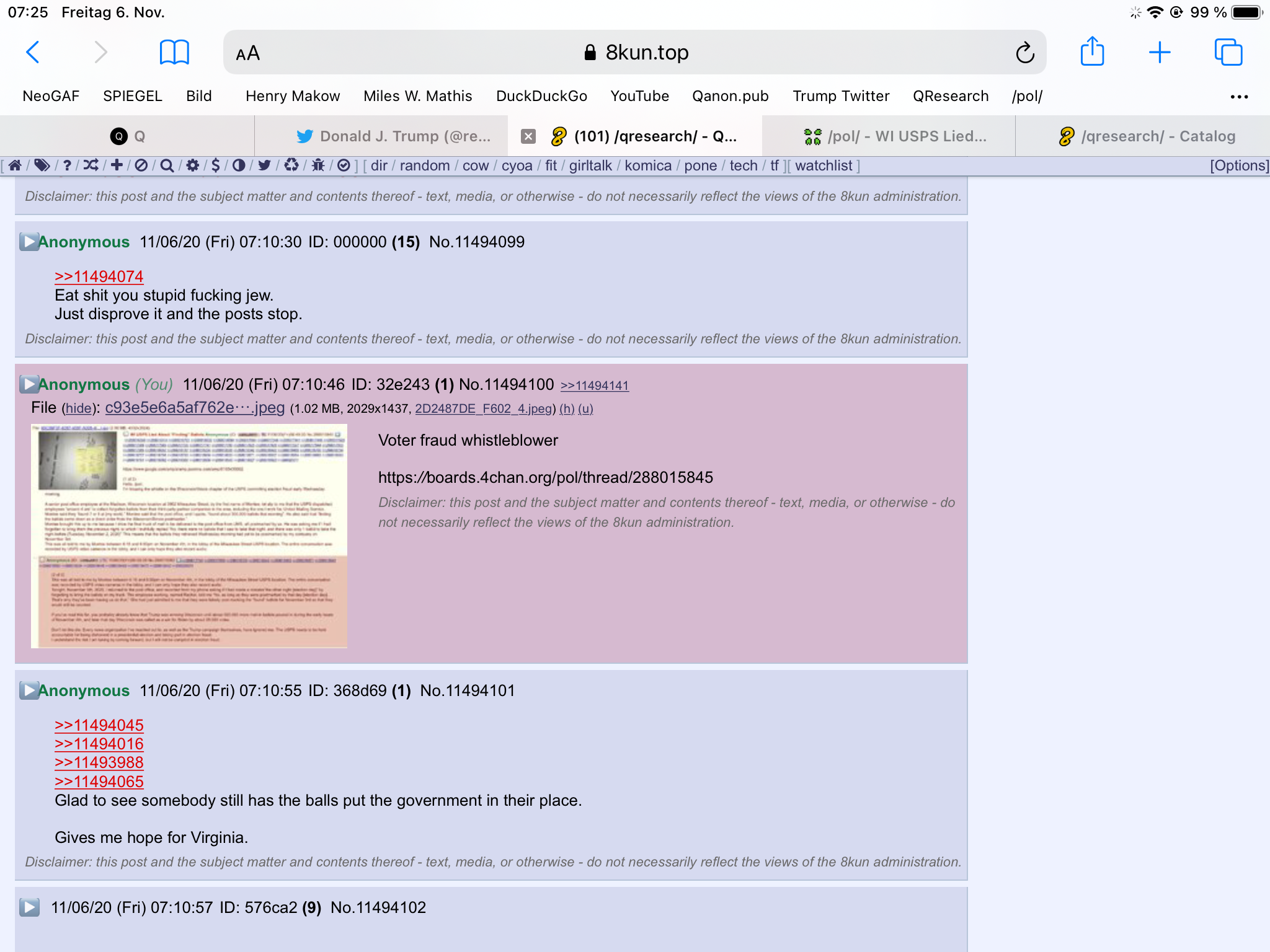Tap the AA reader text-size button

point(247,53)
